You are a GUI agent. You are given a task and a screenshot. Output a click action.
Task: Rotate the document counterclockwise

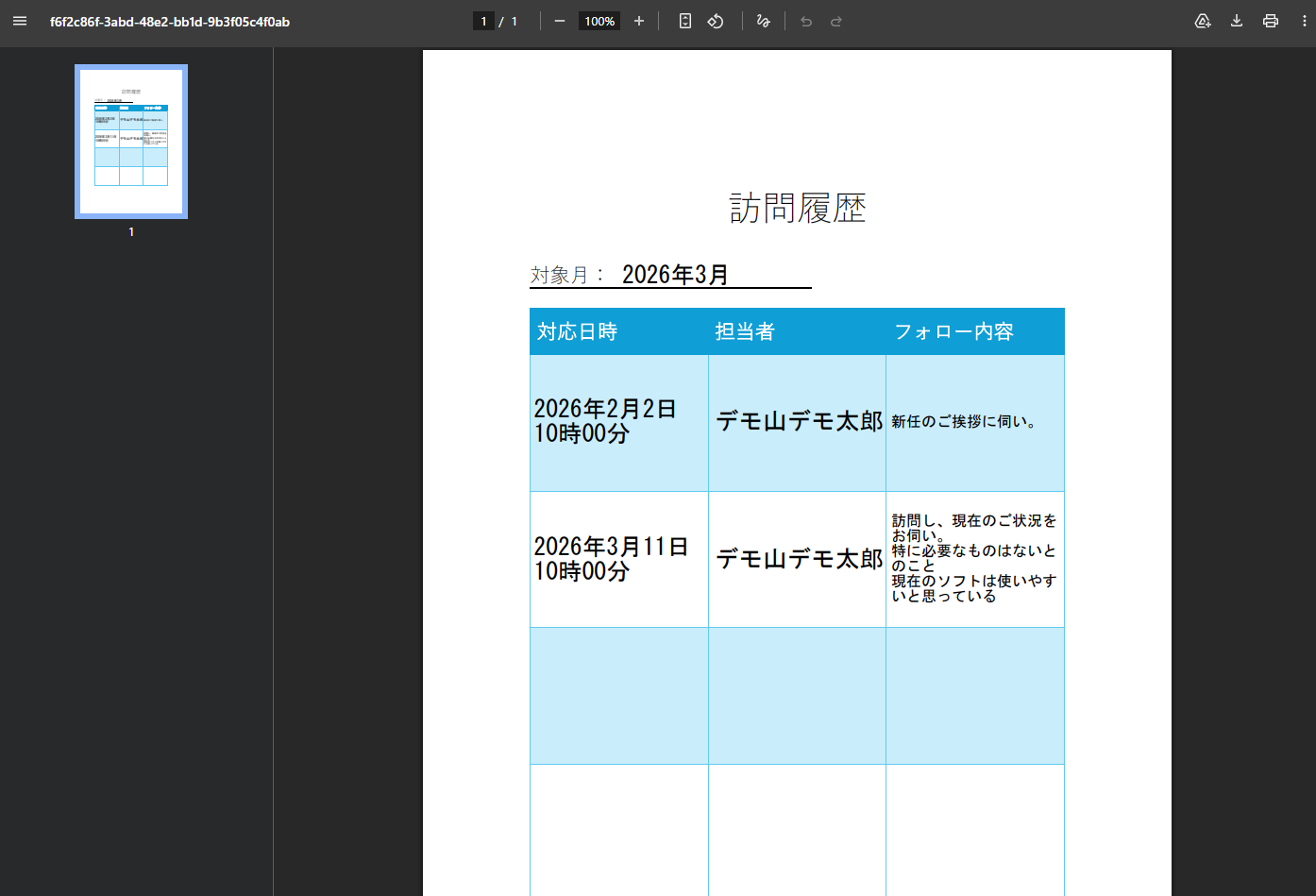716,21
